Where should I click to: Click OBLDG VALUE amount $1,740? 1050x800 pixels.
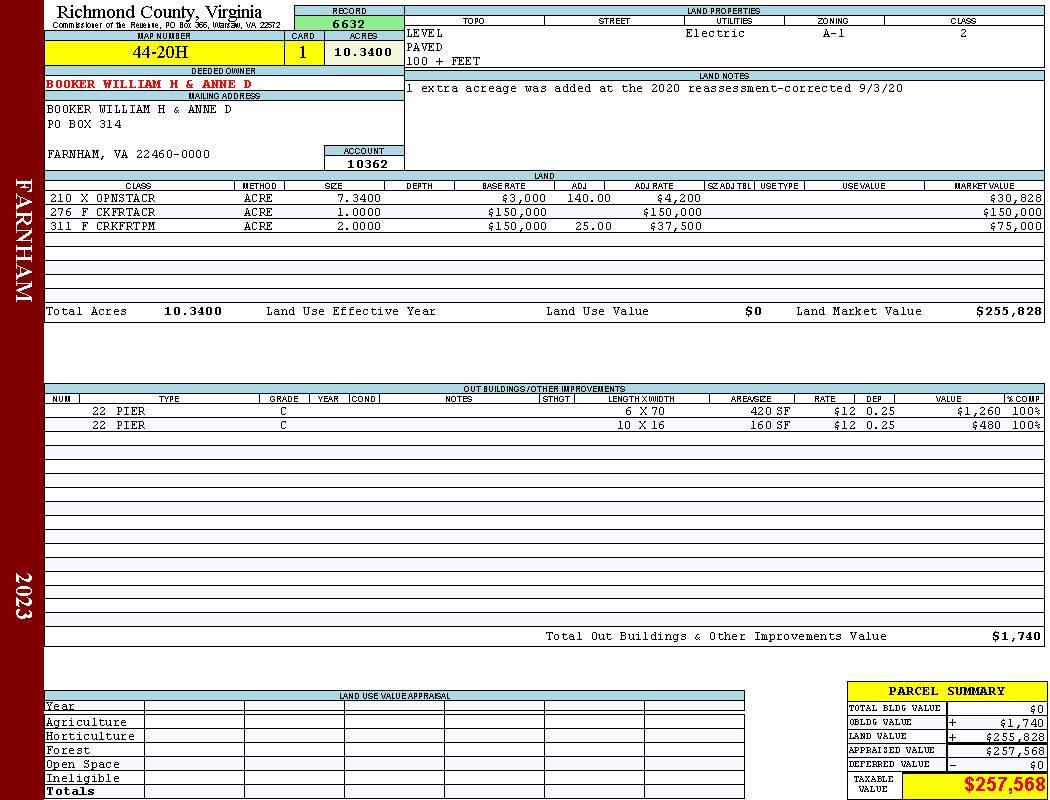tap(1021, 722)
